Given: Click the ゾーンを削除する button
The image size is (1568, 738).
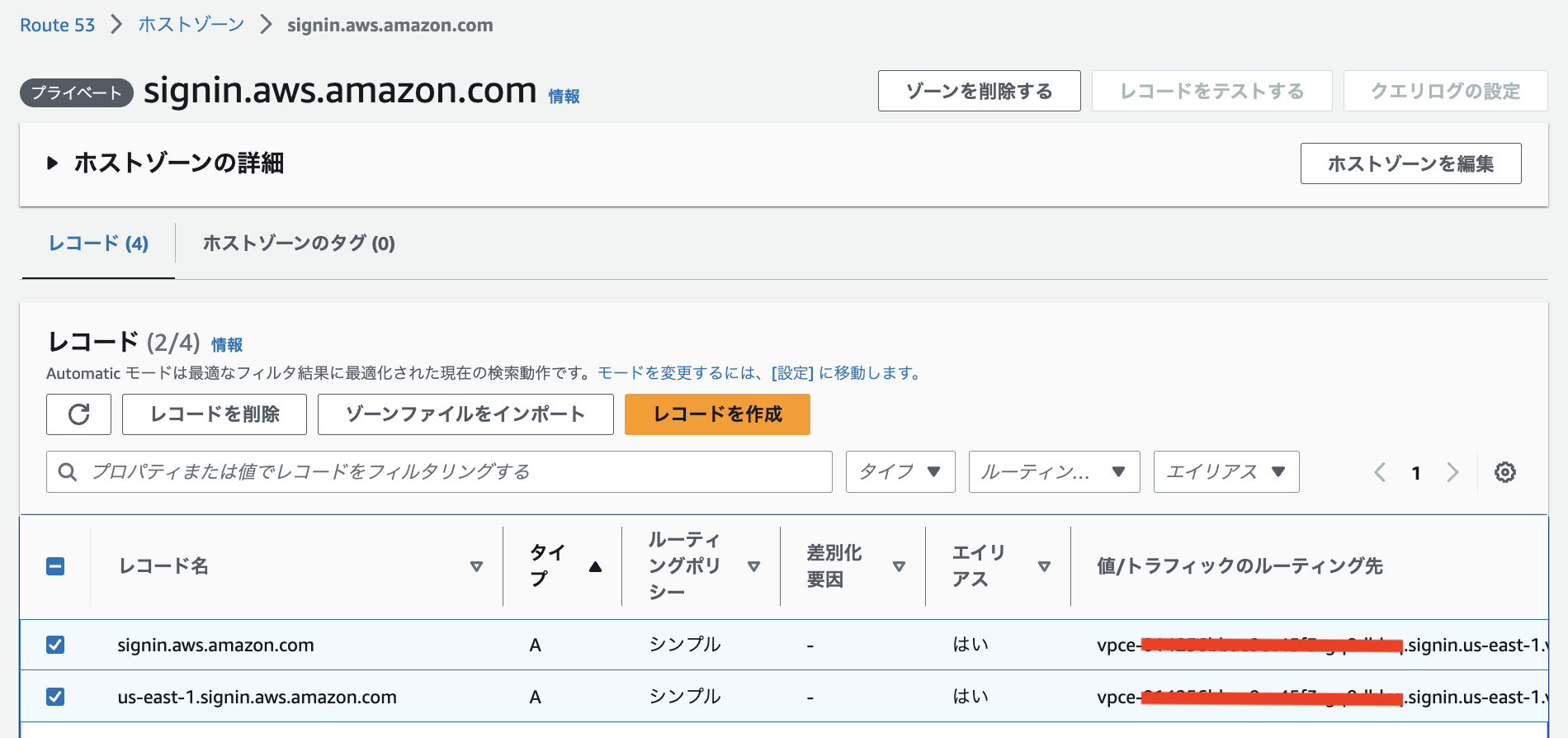Looking at the screenshot, I should click(979, 91).
